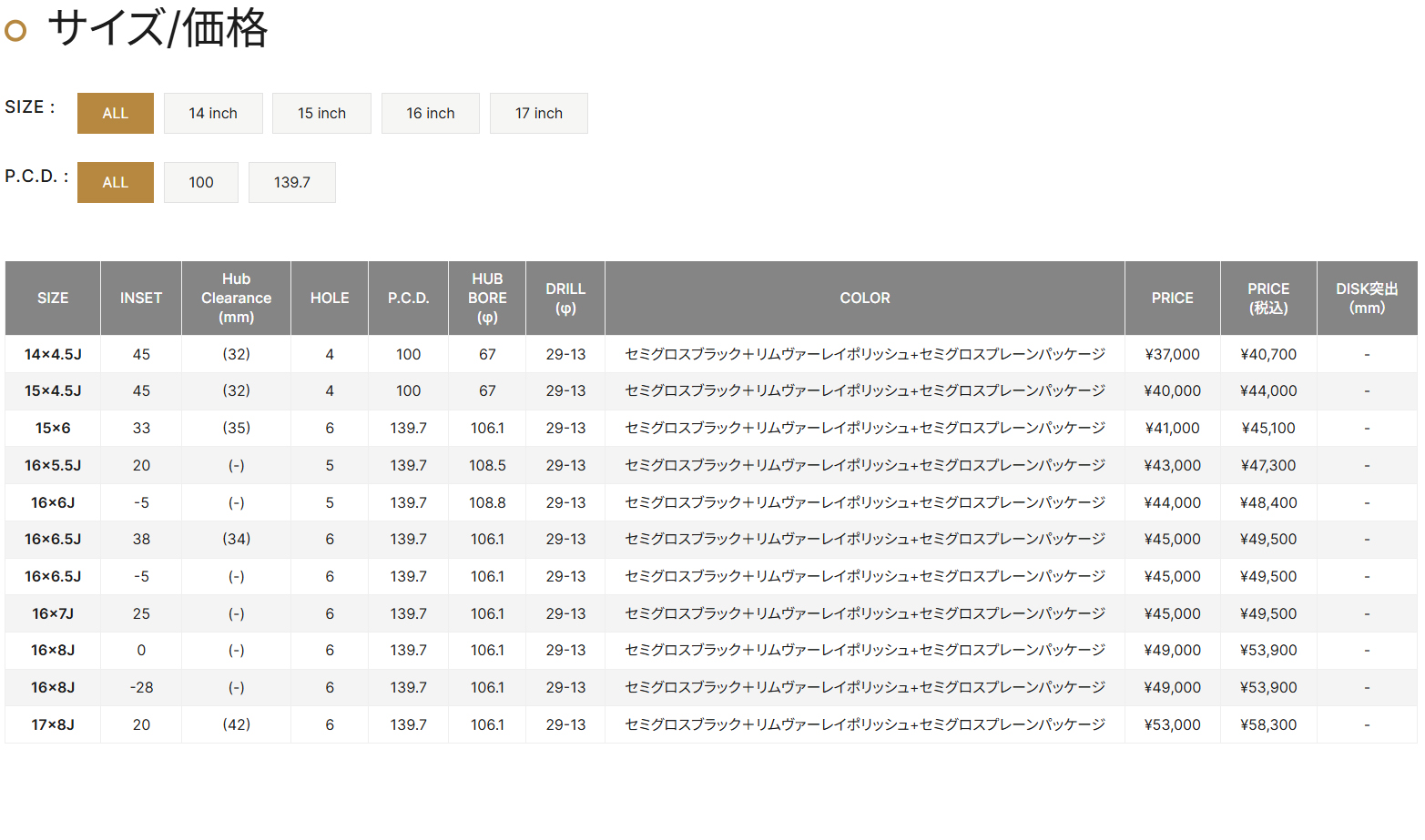The image size is (1425, 840).
Task: Click the ¥58,300 tax-included price
Action: pyautogui.click(x=1267, y=725)
